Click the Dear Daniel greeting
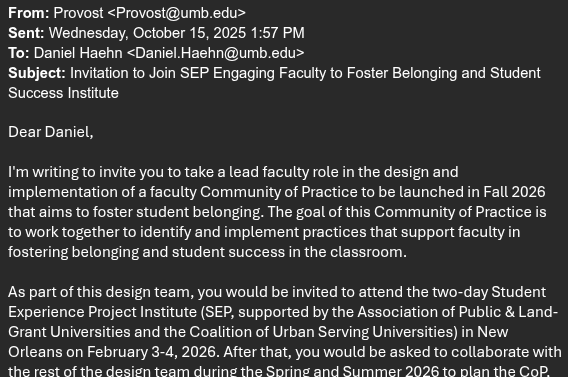Image resolution: width=568 pixels, height=377 pixels. (x=51, y=132)
